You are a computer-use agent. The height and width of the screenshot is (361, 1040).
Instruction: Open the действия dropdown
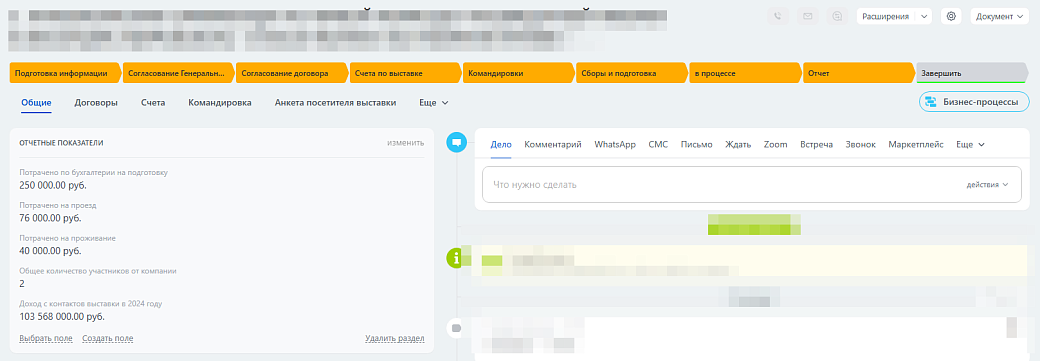coord(988,184)
